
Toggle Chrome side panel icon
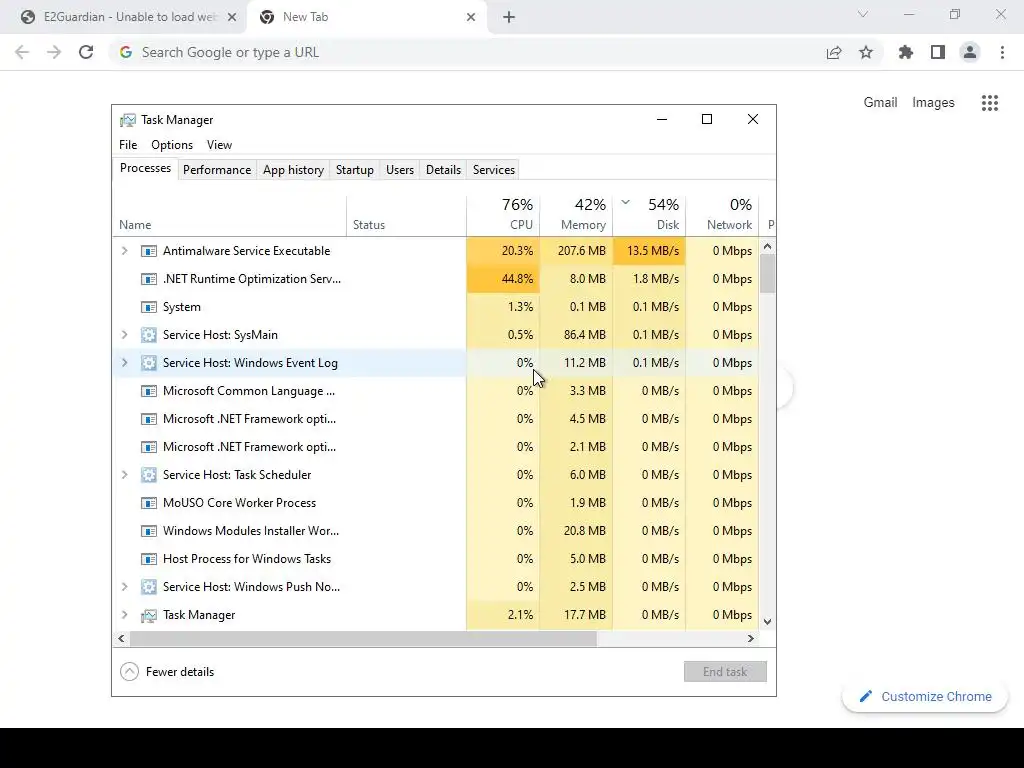(x=938, y=52)
